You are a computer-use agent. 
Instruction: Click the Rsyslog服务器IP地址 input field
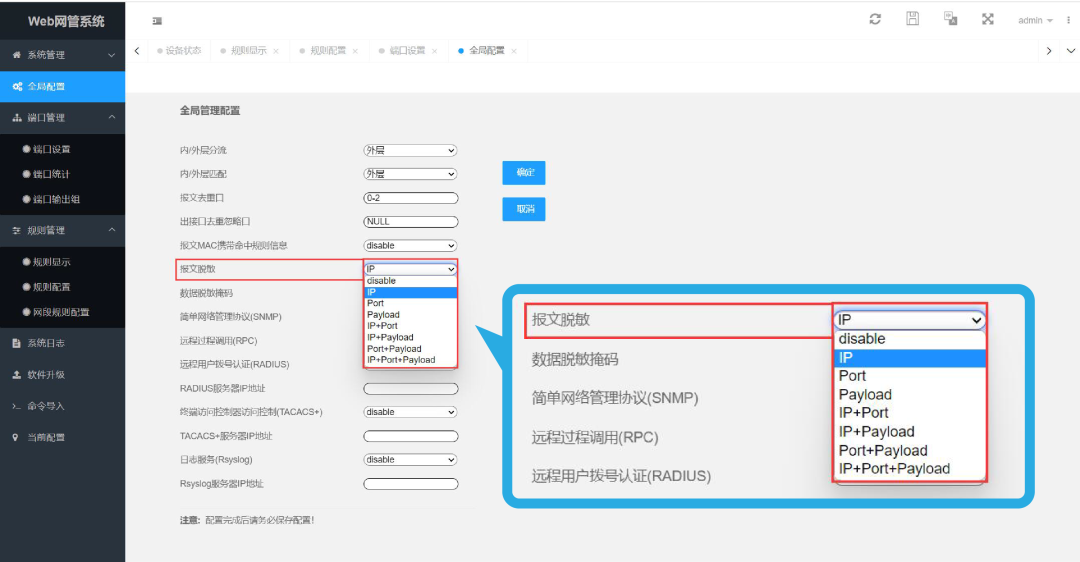click(411, 483)
